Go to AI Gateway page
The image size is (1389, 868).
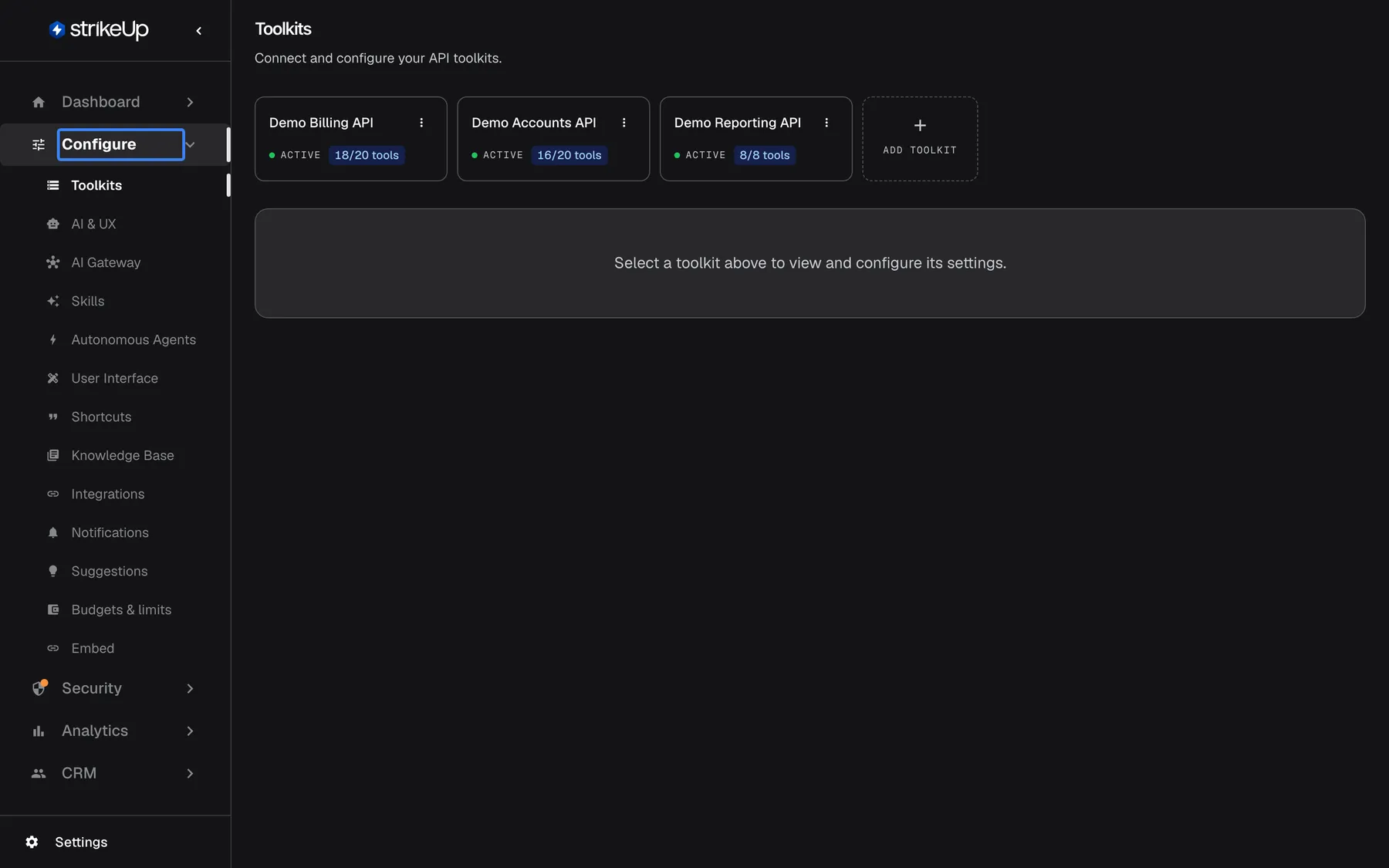pos(116,262)
